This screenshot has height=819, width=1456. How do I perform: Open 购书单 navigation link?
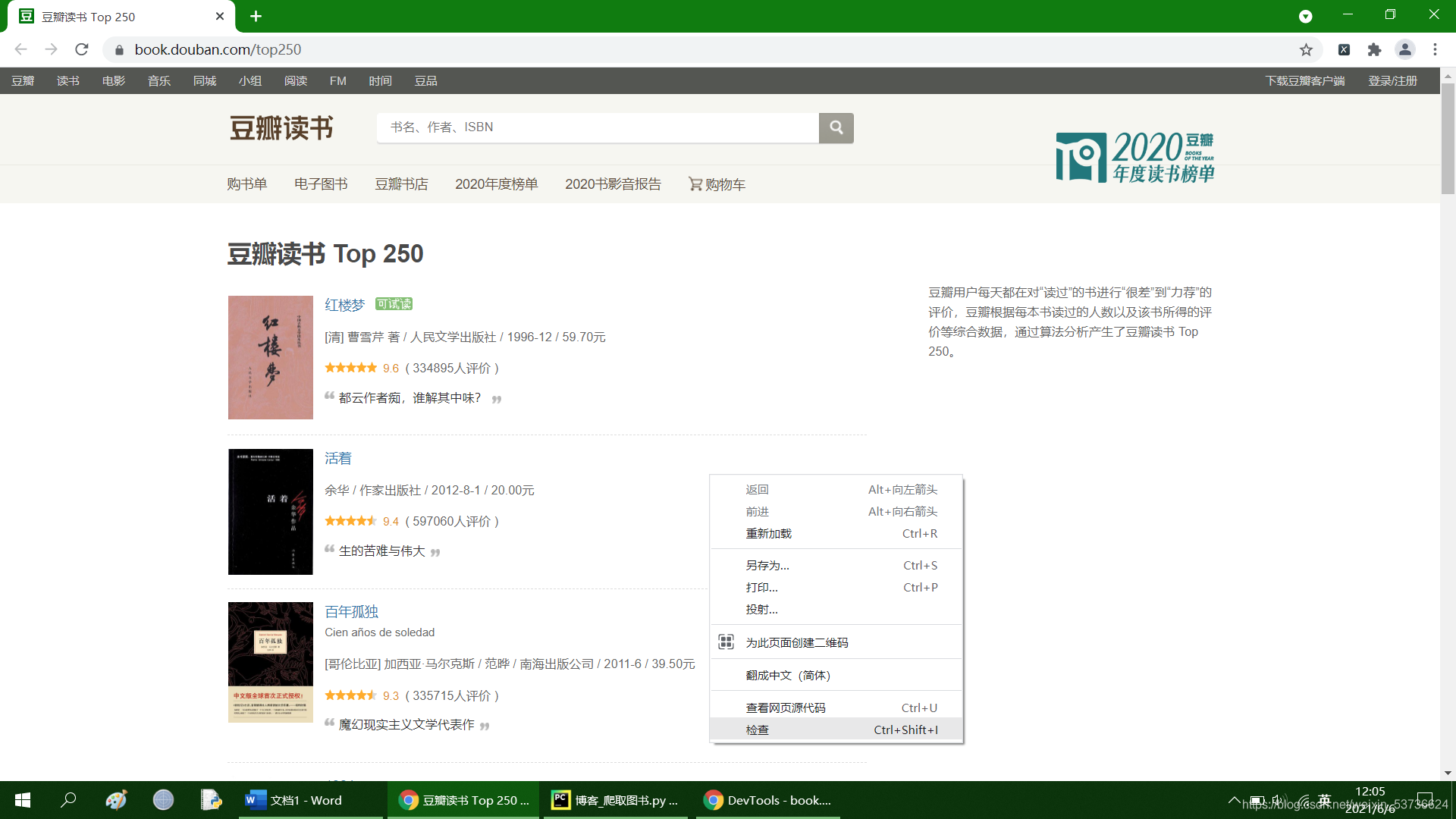(x=247, y=184)
